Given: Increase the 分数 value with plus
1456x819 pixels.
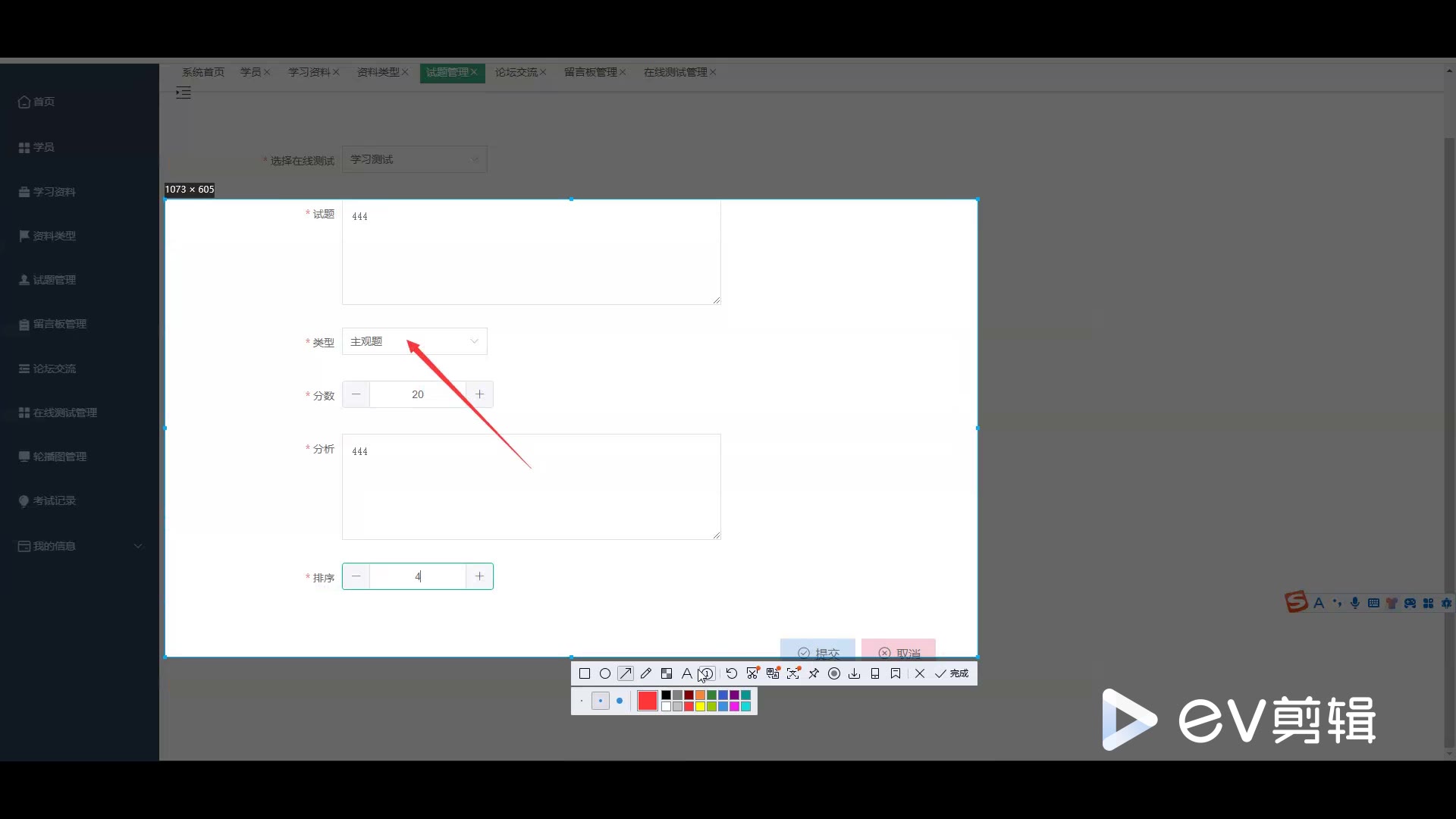Looking at the screenshot, I should point(479,394).
